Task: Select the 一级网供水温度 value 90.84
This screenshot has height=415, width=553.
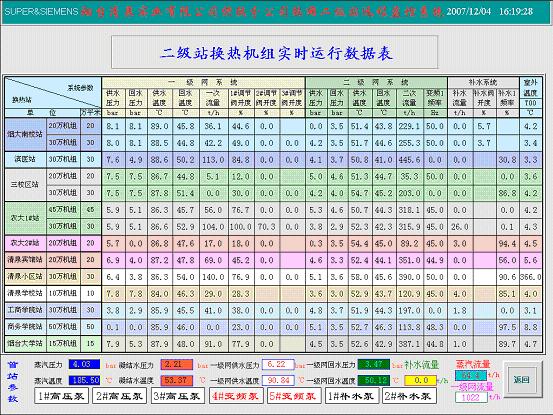Action: pyautogui.click(x=278, y=380)
